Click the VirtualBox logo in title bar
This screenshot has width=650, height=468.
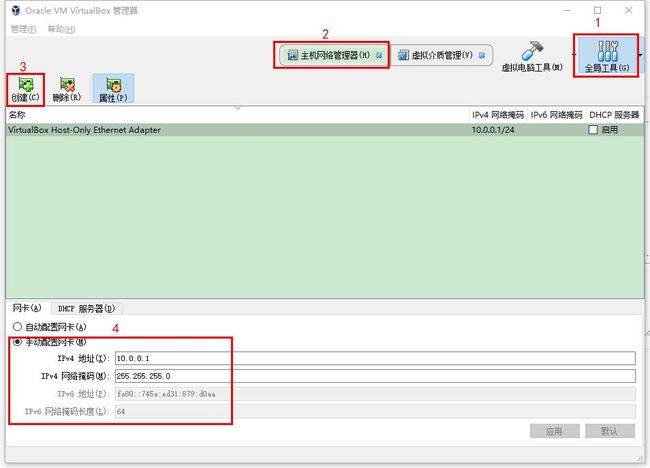[x=16, y=10]
